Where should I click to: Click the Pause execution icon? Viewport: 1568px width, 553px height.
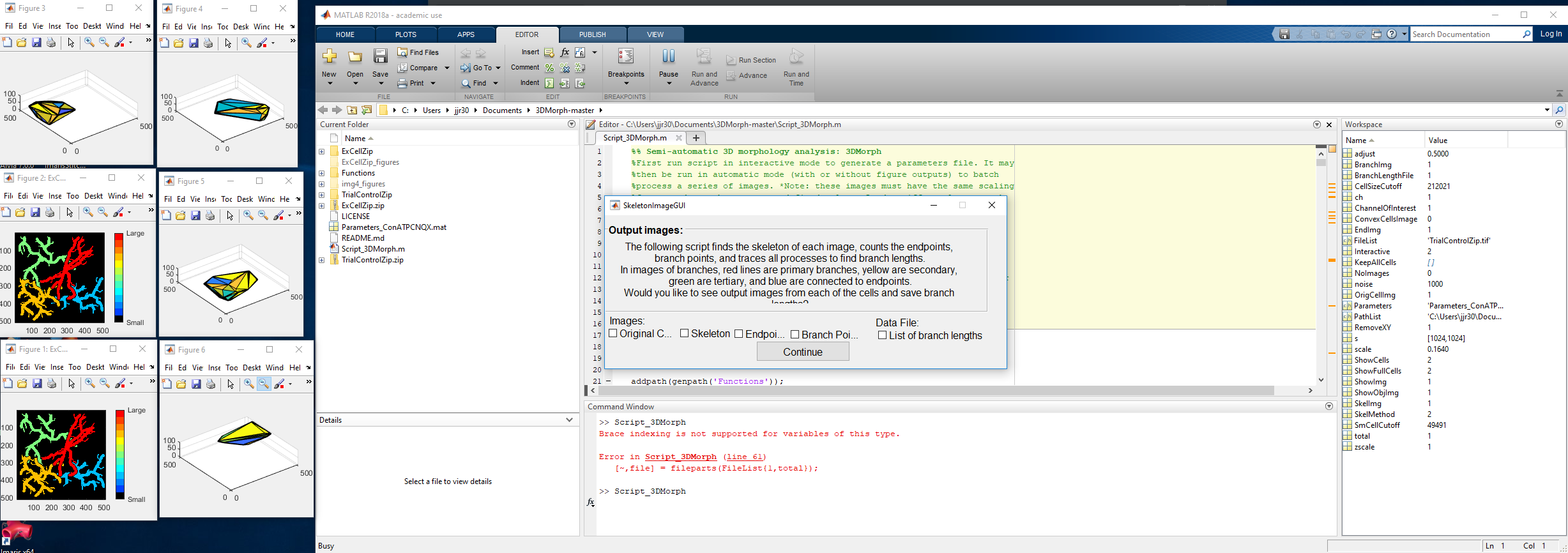coord(669,57)
